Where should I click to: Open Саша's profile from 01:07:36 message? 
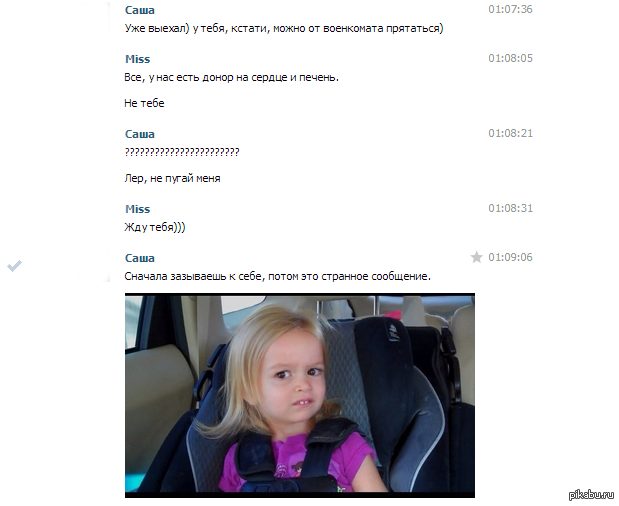point(140,10)
